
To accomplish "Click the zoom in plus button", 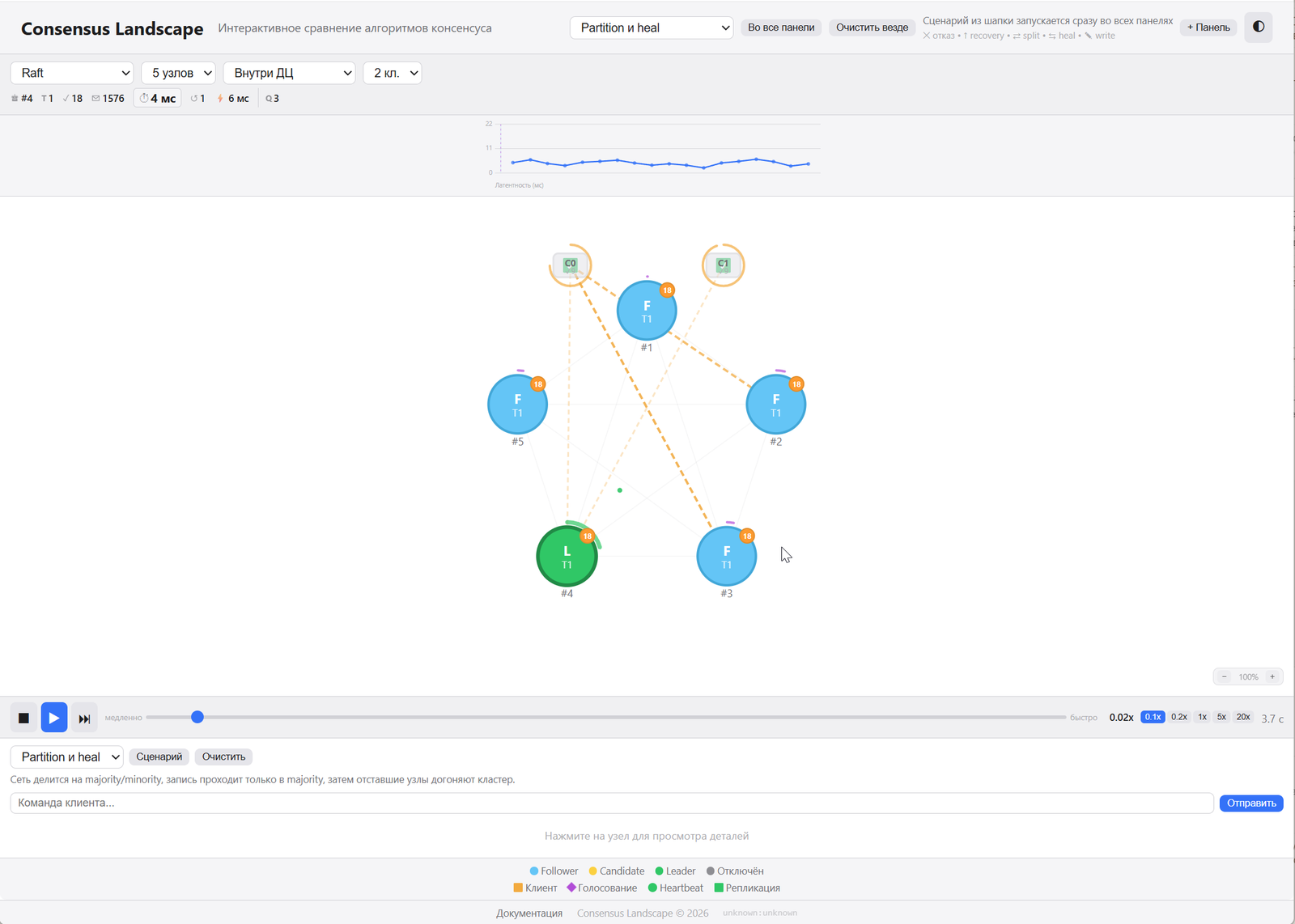I will pos(1272,676).
